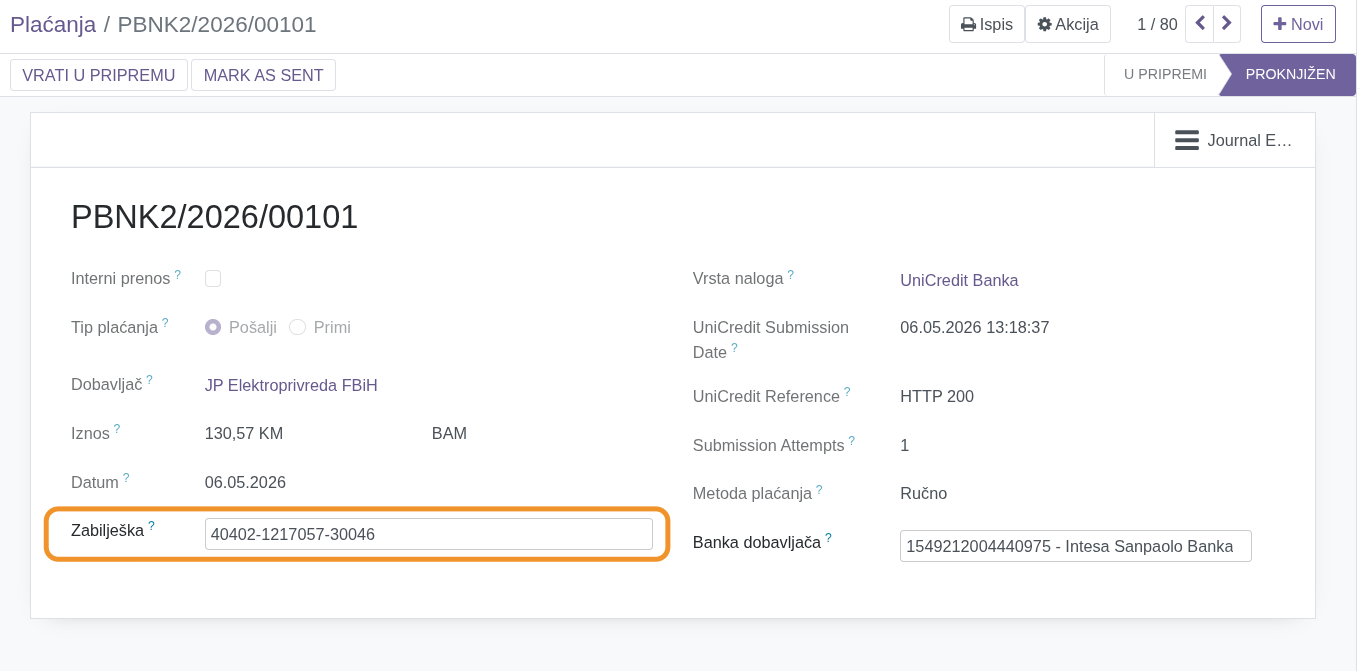
Task: Open the Journal Entries stat button
Action: point(1234,140)
